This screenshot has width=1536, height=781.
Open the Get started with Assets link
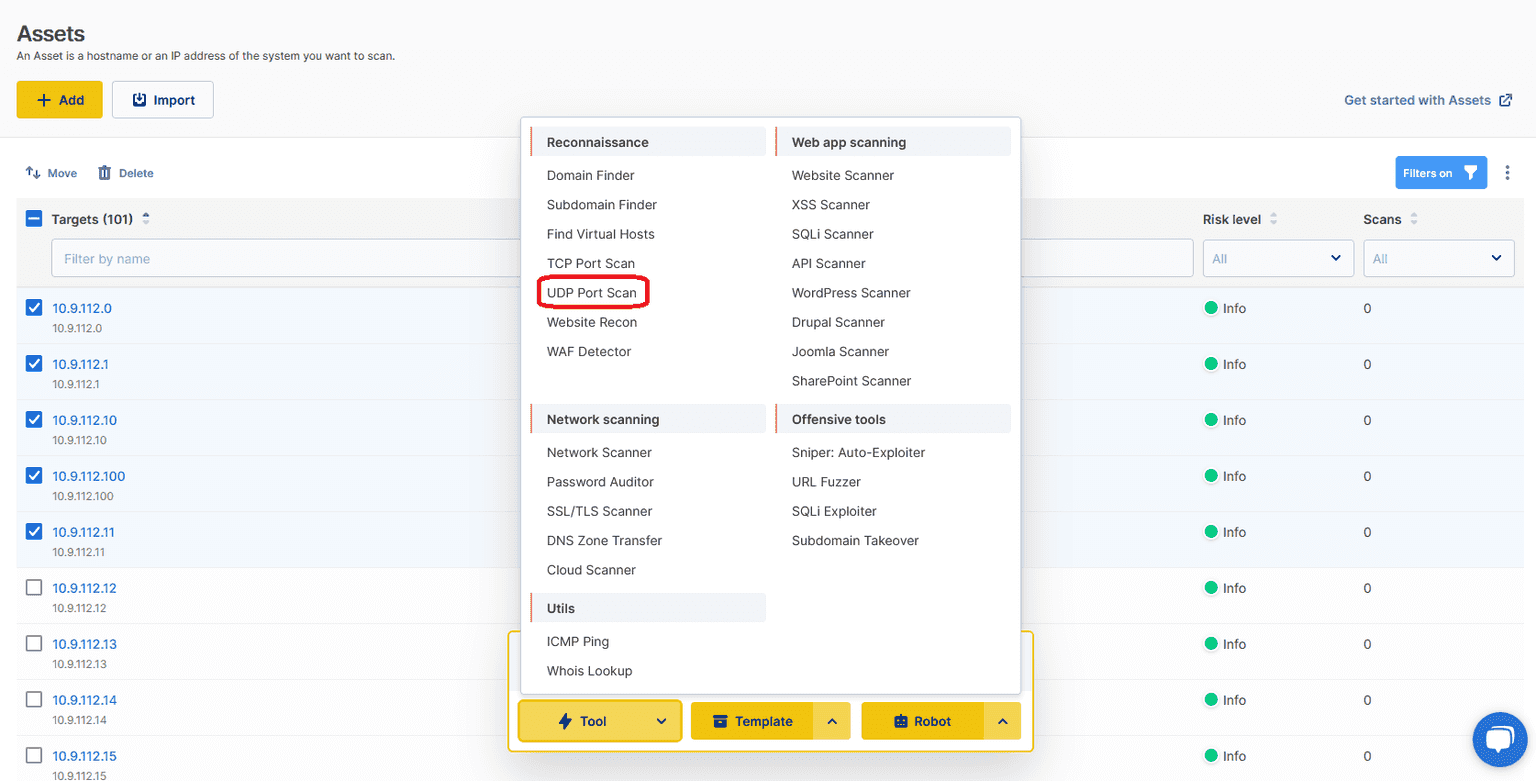1420,99
